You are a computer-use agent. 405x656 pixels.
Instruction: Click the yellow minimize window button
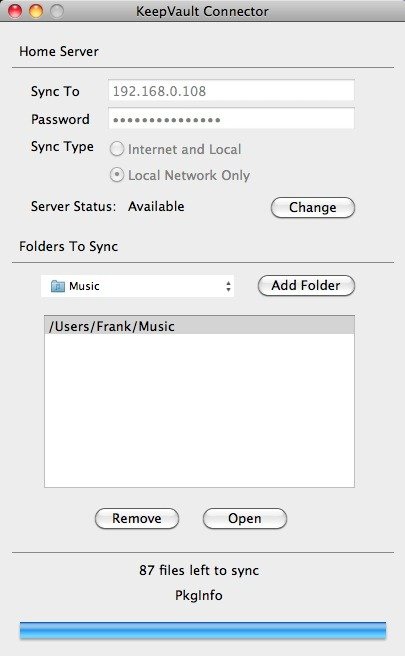[x=36, y=11]
